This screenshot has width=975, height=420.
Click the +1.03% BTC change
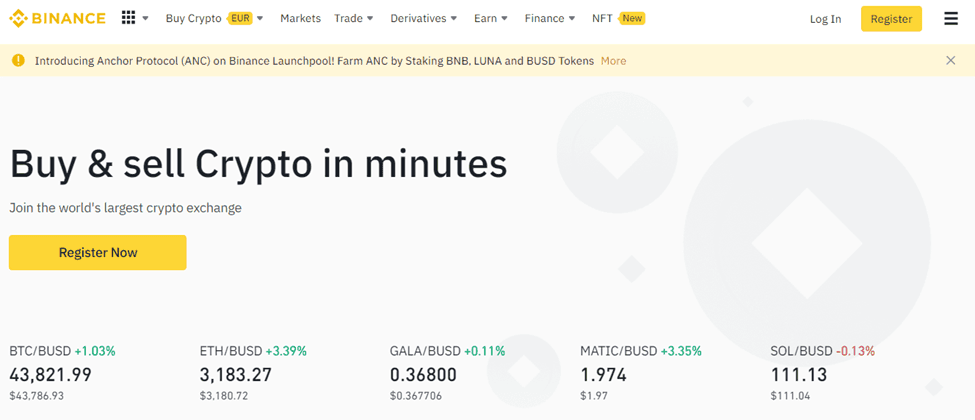pos(95,351)
